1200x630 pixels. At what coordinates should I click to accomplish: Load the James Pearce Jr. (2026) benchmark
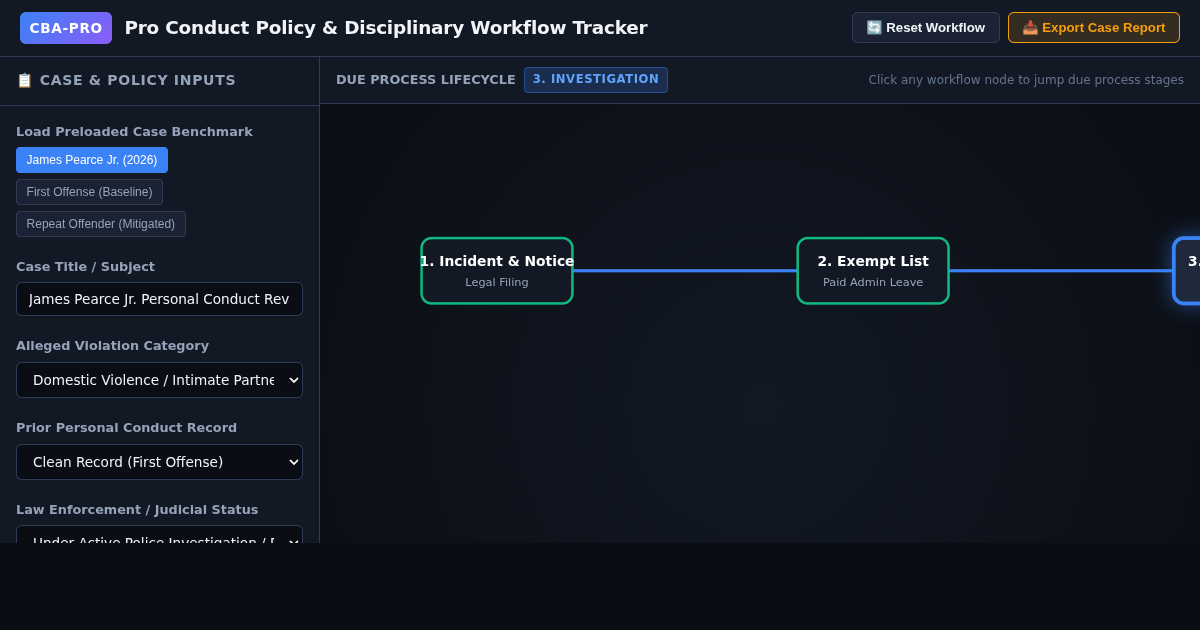pyautogui.click(x=92, y=160)
